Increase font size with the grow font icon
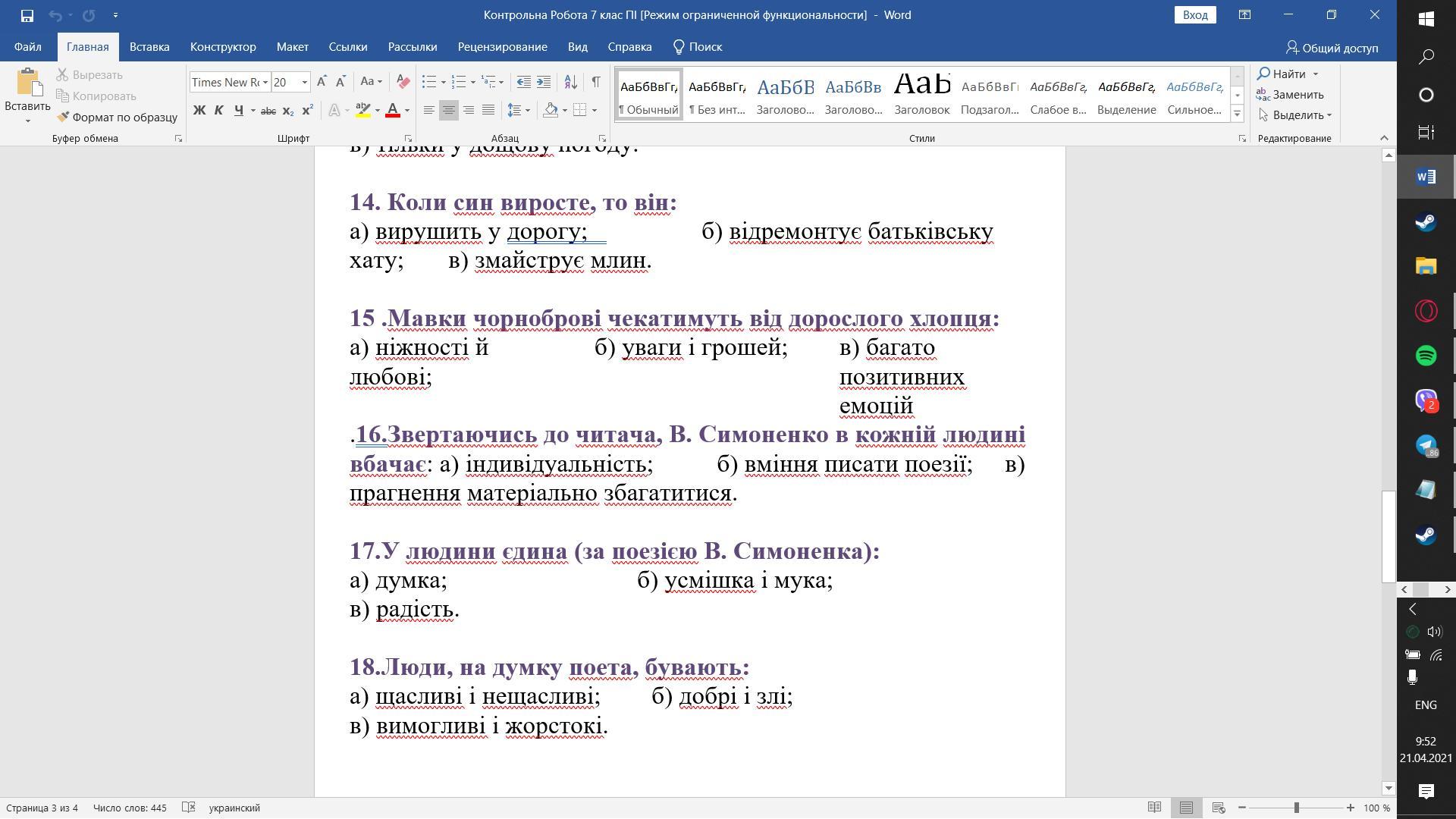1456x819 pixels. pos(322,82)
